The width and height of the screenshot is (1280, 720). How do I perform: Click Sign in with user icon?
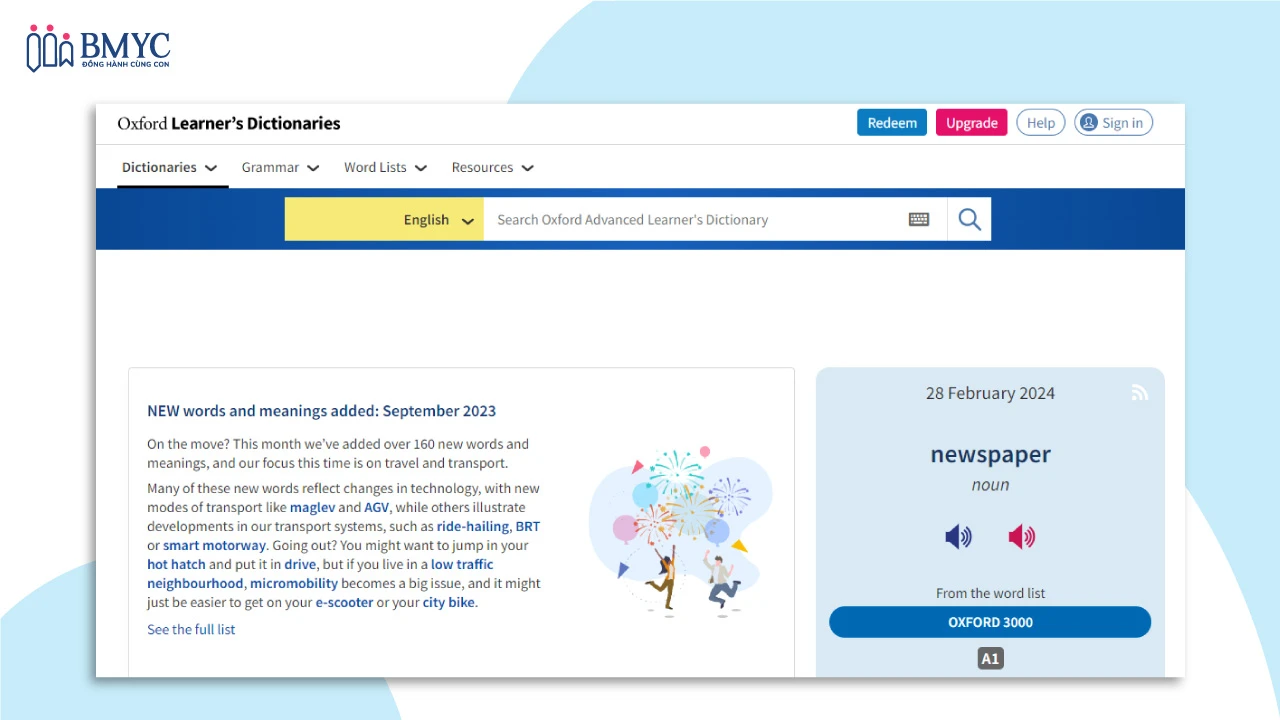1113,123
